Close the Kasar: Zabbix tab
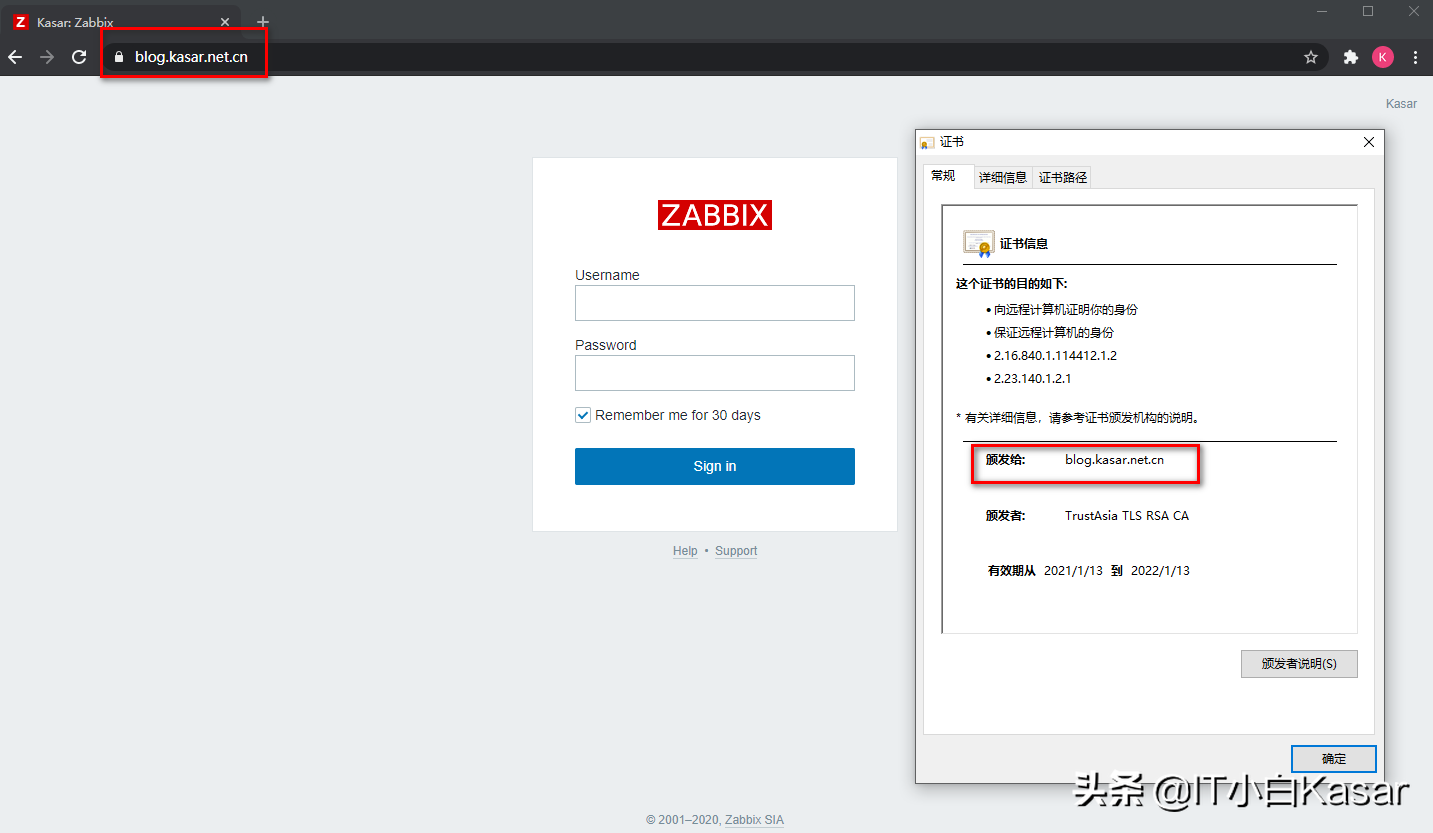The image size is (1433, 833). 225,22
